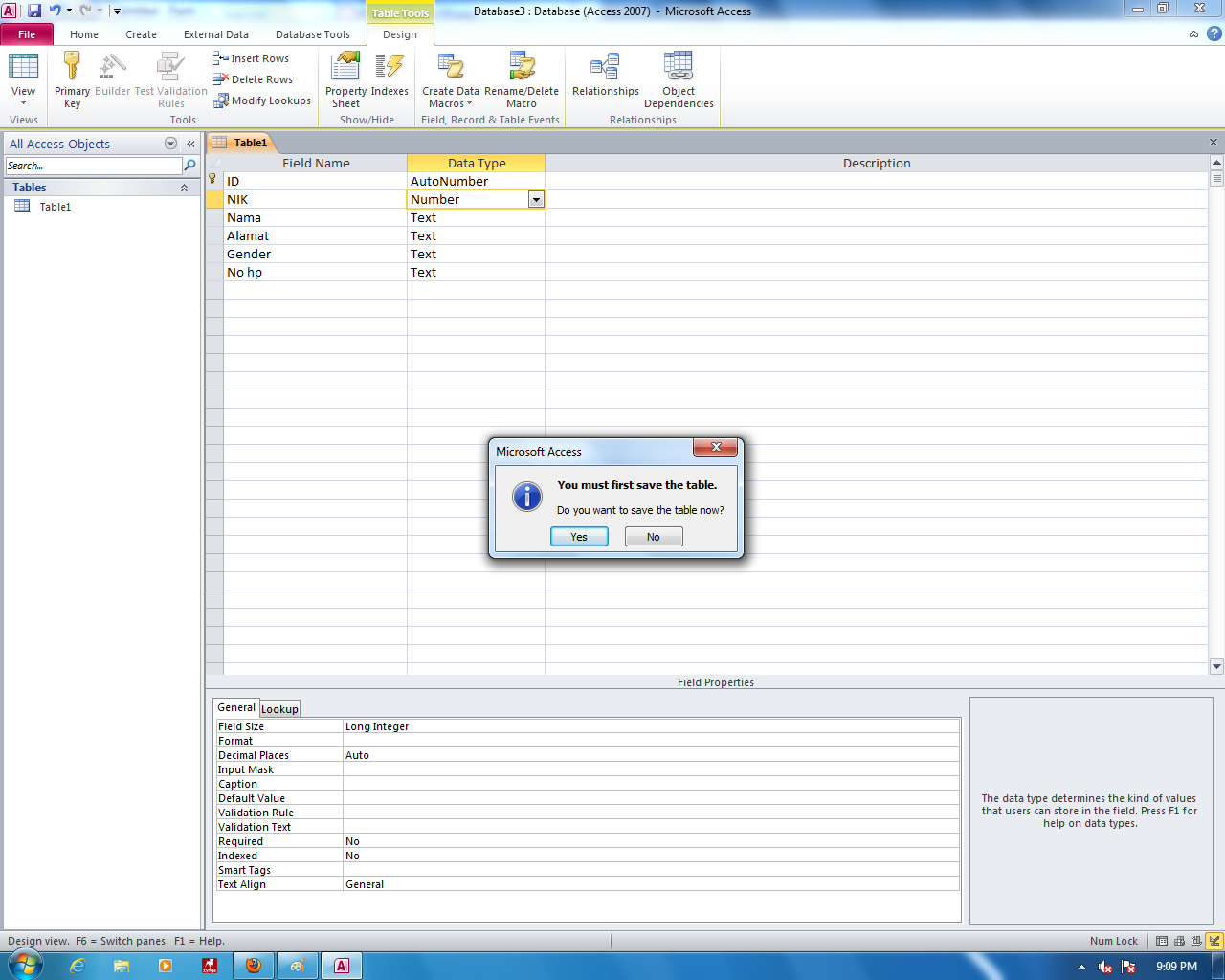The width and height of the screenshot is (1225, 980).
Task: Minimize the ribbon with the caret icon
Action: pos(1193,34)
